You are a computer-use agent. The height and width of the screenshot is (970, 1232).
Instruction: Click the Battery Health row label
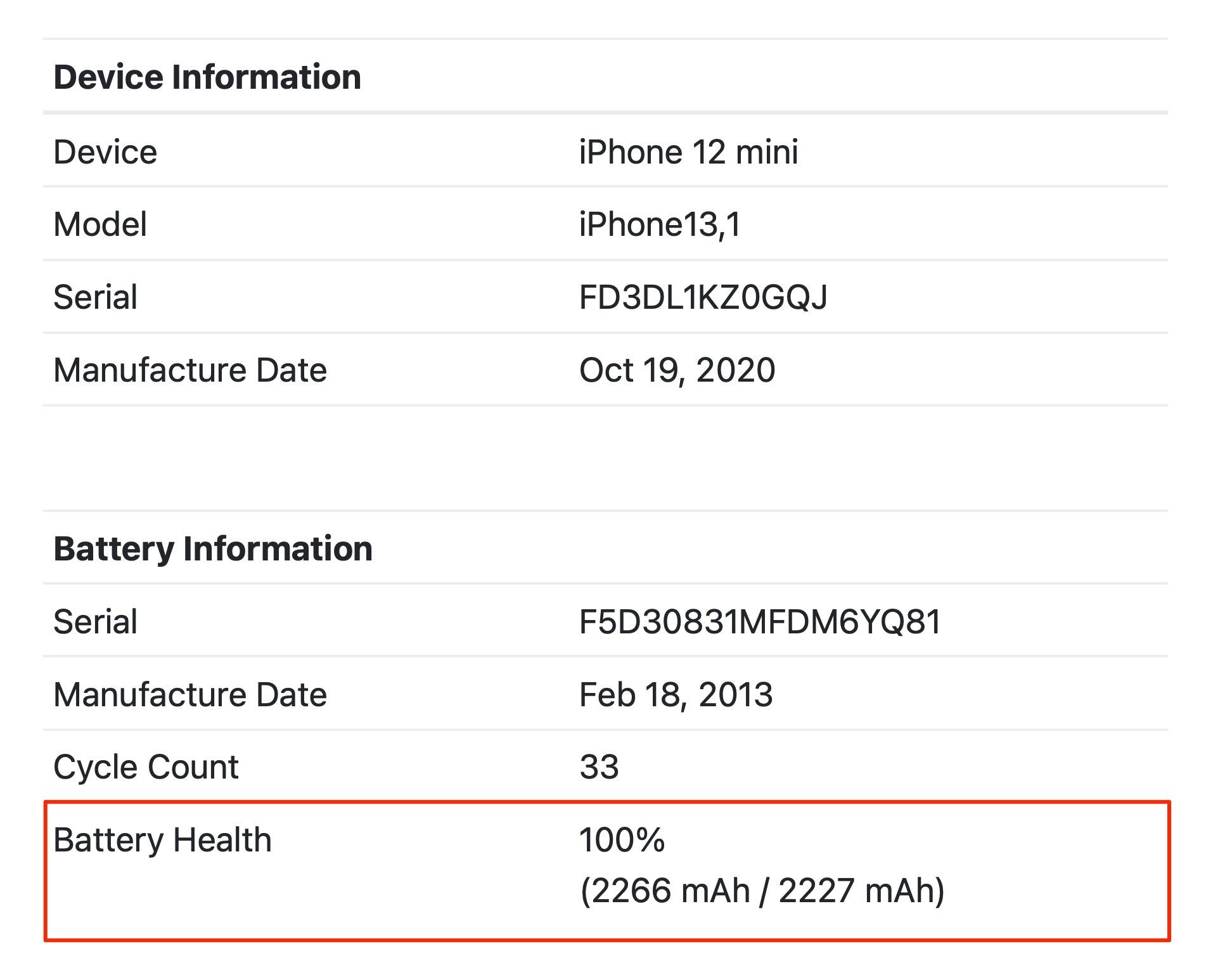coord(162,841)
